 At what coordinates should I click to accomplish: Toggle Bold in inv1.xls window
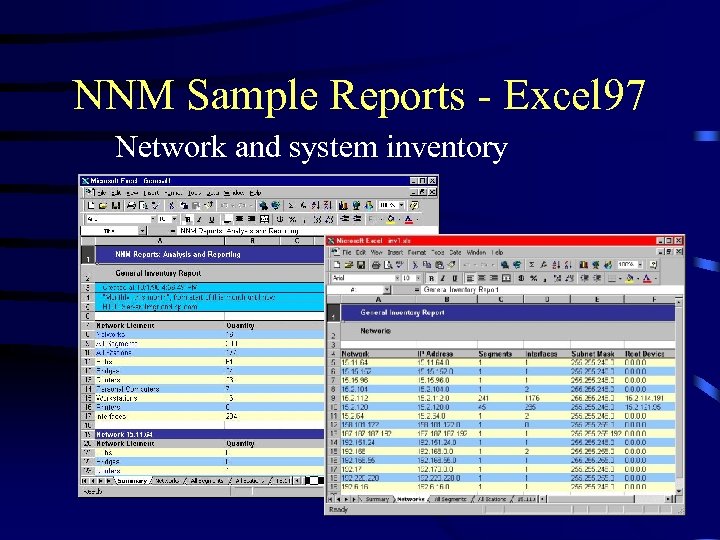coord(431,278)
